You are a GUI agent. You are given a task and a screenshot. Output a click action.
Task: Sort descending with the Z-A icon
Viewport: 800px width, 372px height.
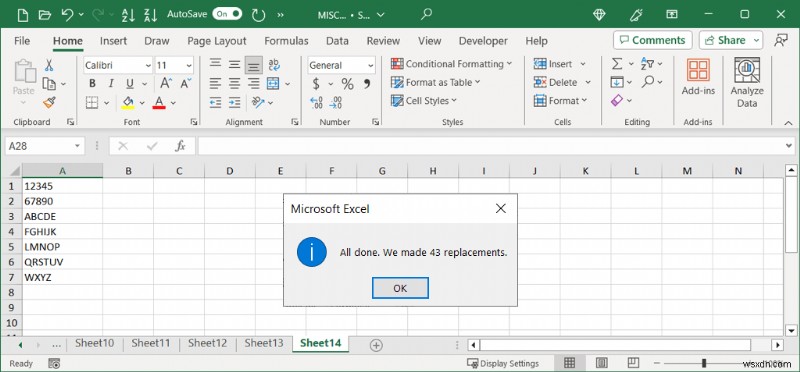pos(151,14)
